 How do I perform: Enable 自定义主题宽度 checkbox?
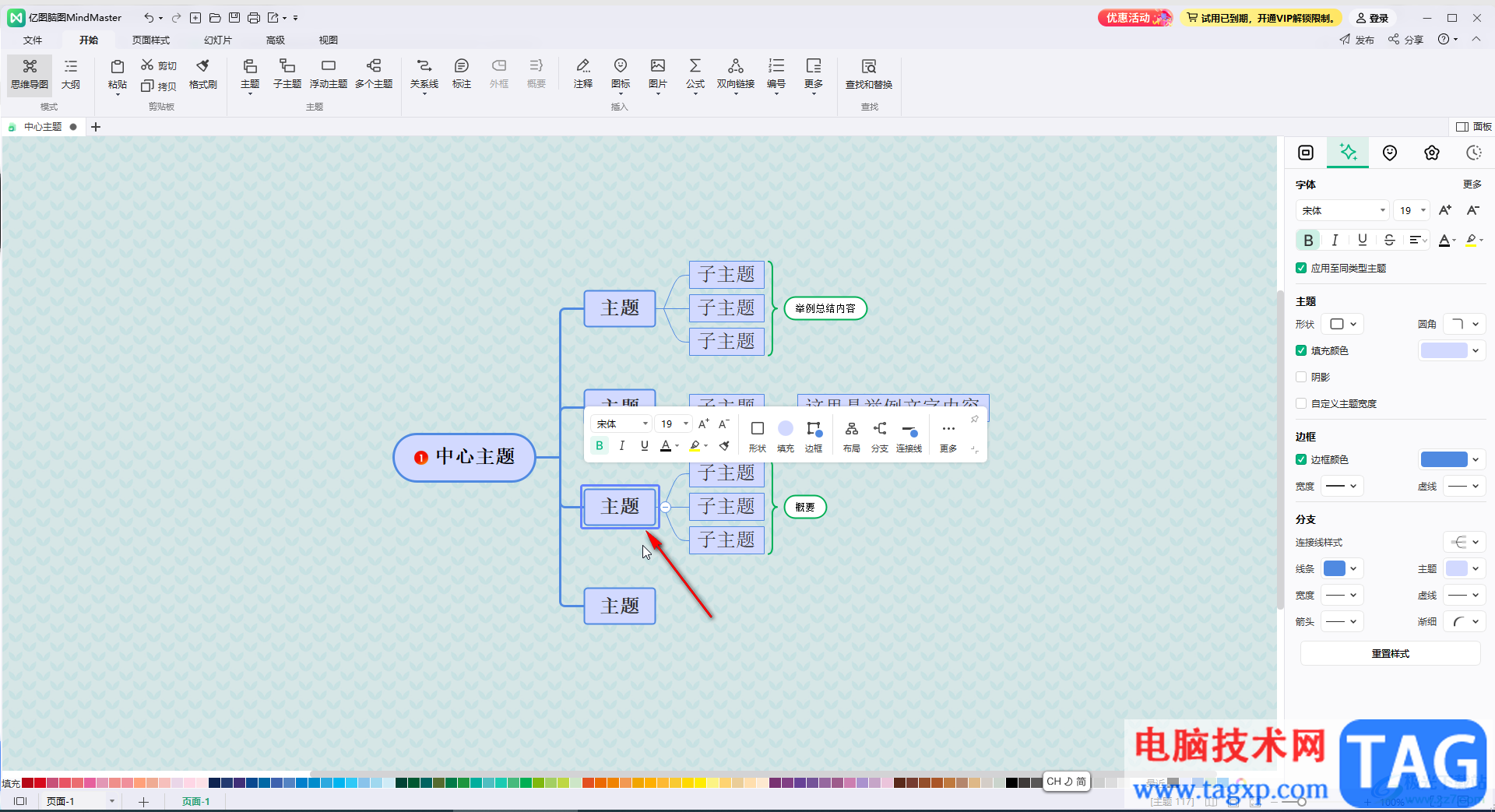[1301, 403]
